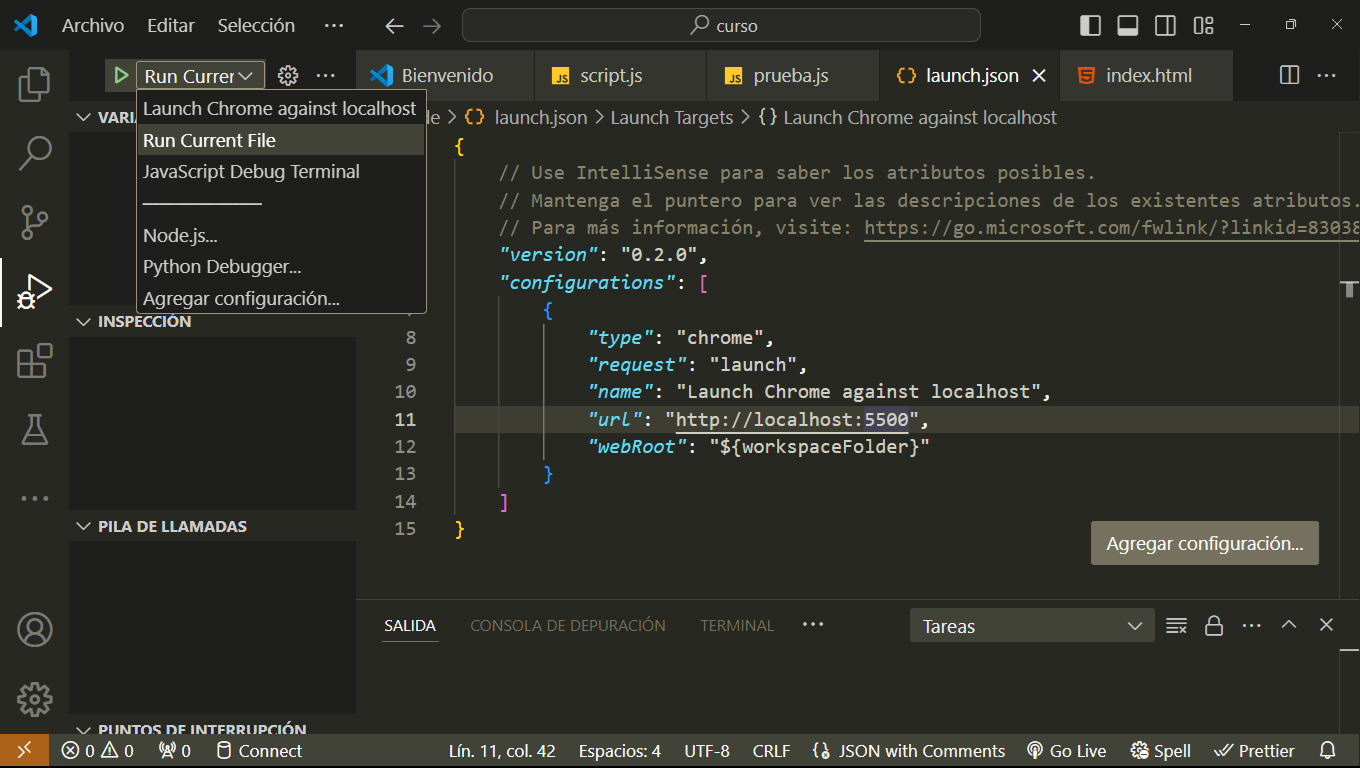The image size is (1360, 768).
Task: Select Launch Chrome against localhost option
Action: (x=281, y=109)
